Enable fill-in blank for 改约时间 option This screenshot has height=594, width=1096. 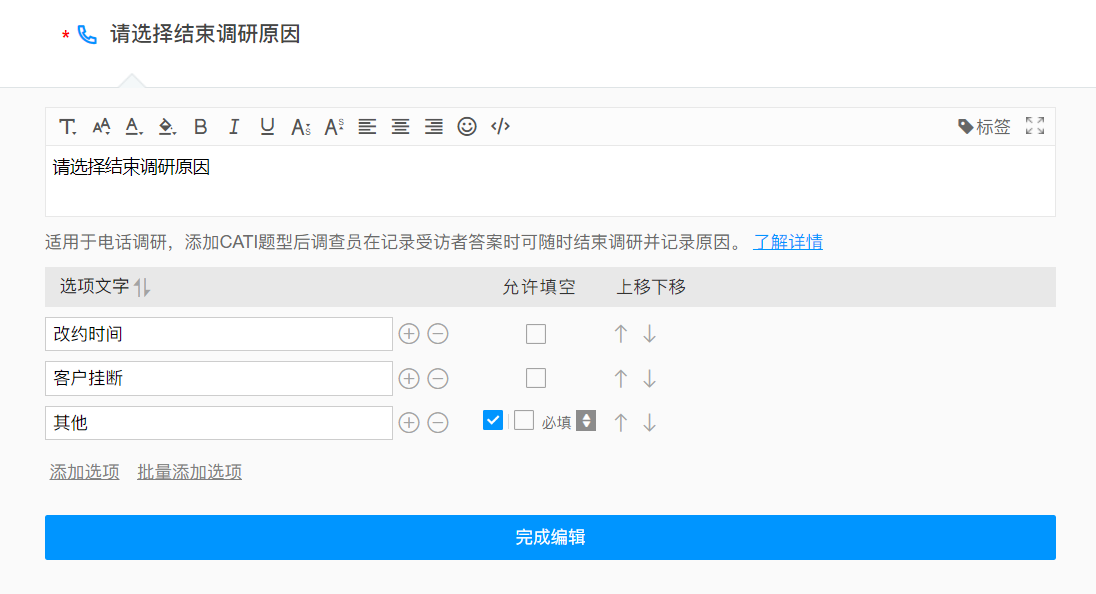tap(536, 333)
